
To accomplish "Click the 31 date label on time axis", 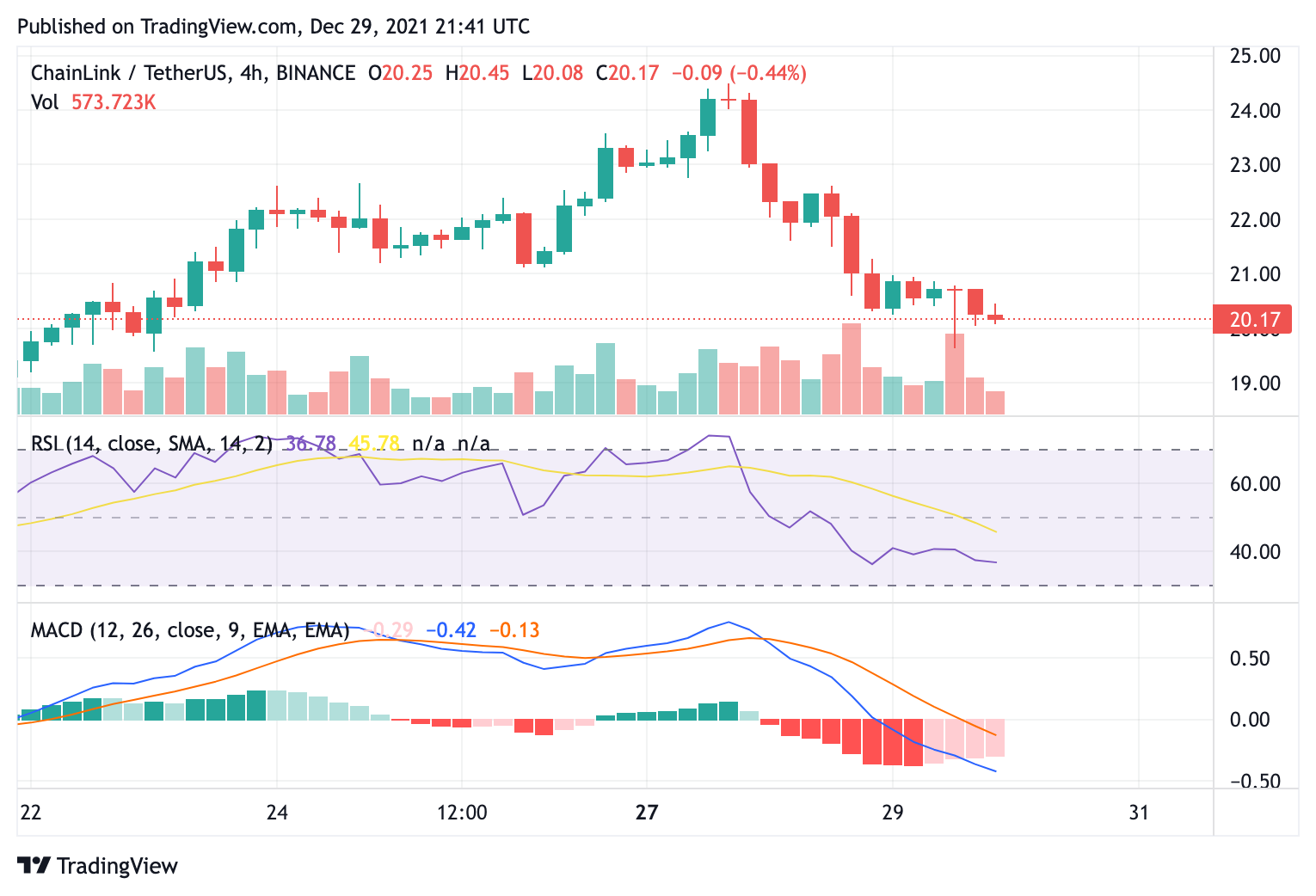I will point(1139,812).
